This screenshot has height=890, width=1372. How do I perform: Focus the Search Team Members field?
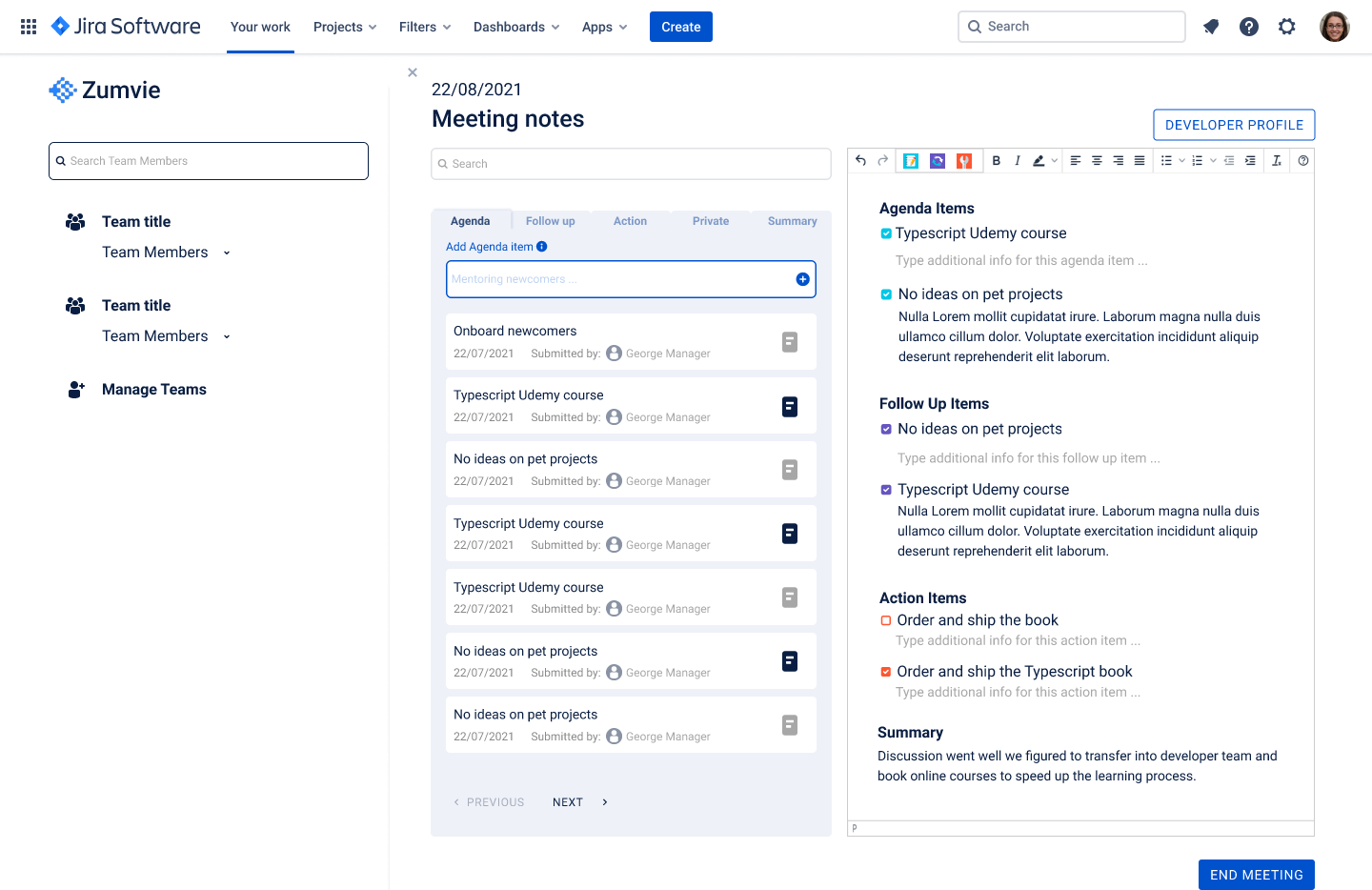click(209, 161)
